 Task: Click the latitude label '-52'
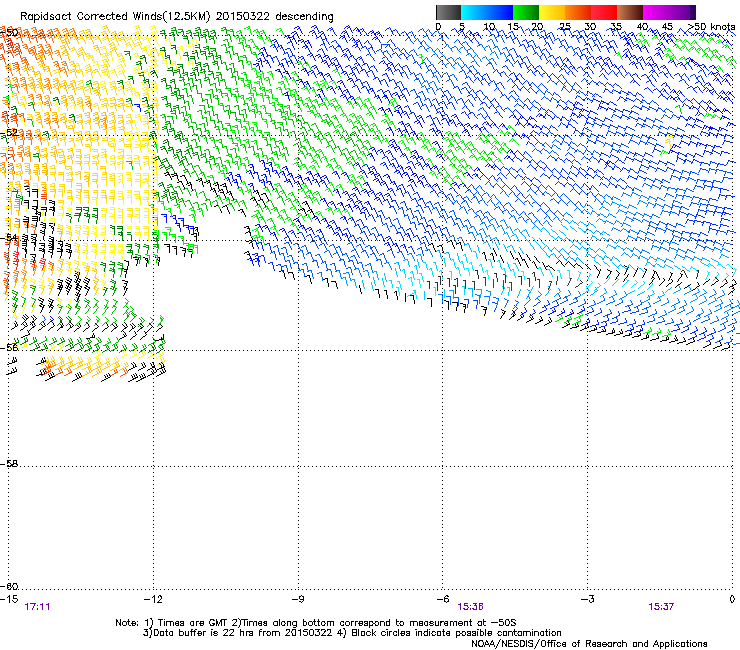click(x=9, y=133)
